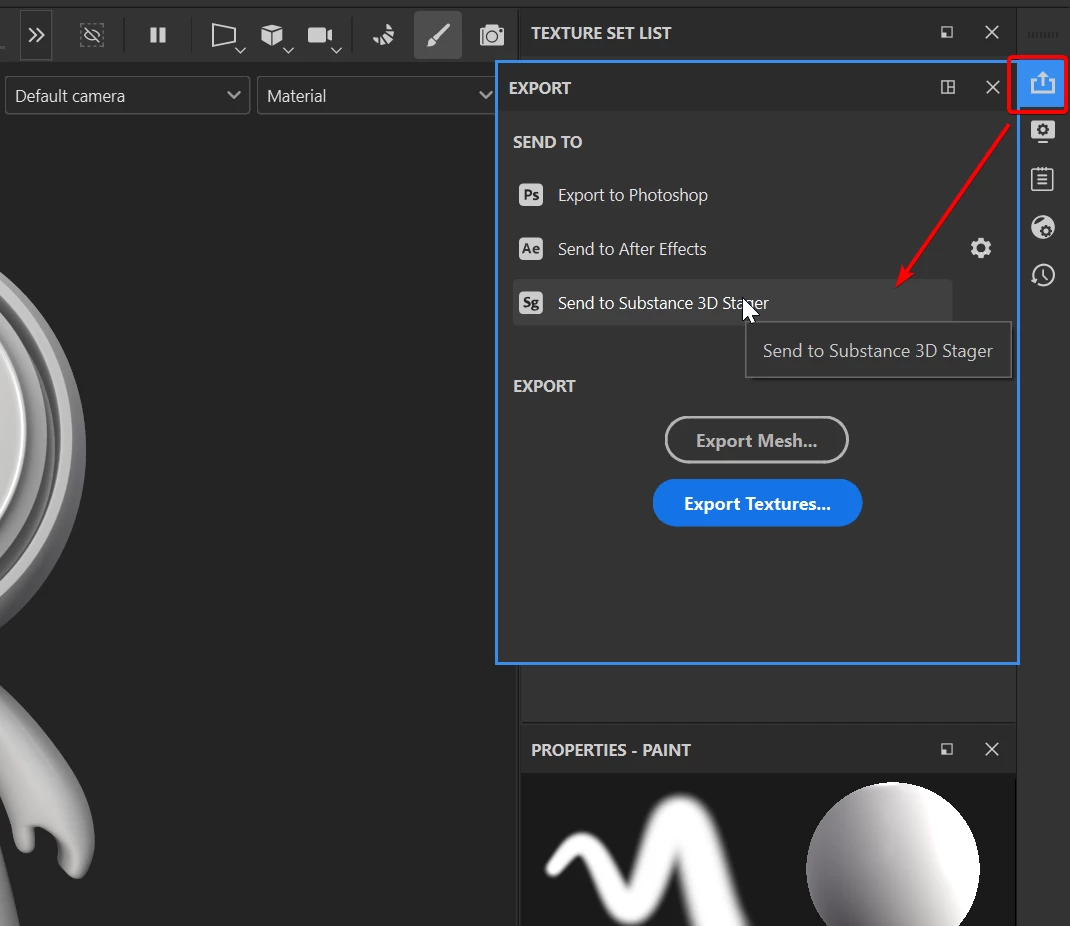Viewport: 1070px width, 926px height.
Task: Click the Photoshop Ps icon
Action: pos(531,195)
